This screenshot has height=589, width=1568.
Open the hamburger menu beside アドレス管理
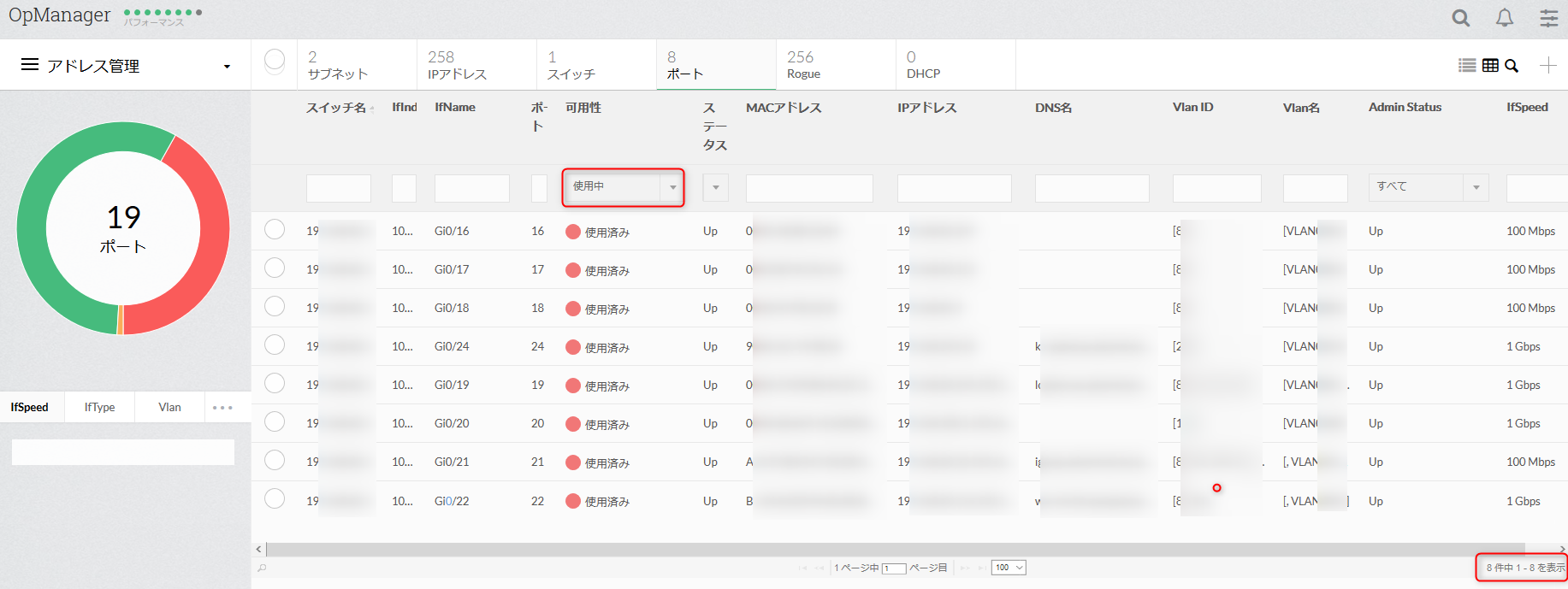click(x=30, y=65)
